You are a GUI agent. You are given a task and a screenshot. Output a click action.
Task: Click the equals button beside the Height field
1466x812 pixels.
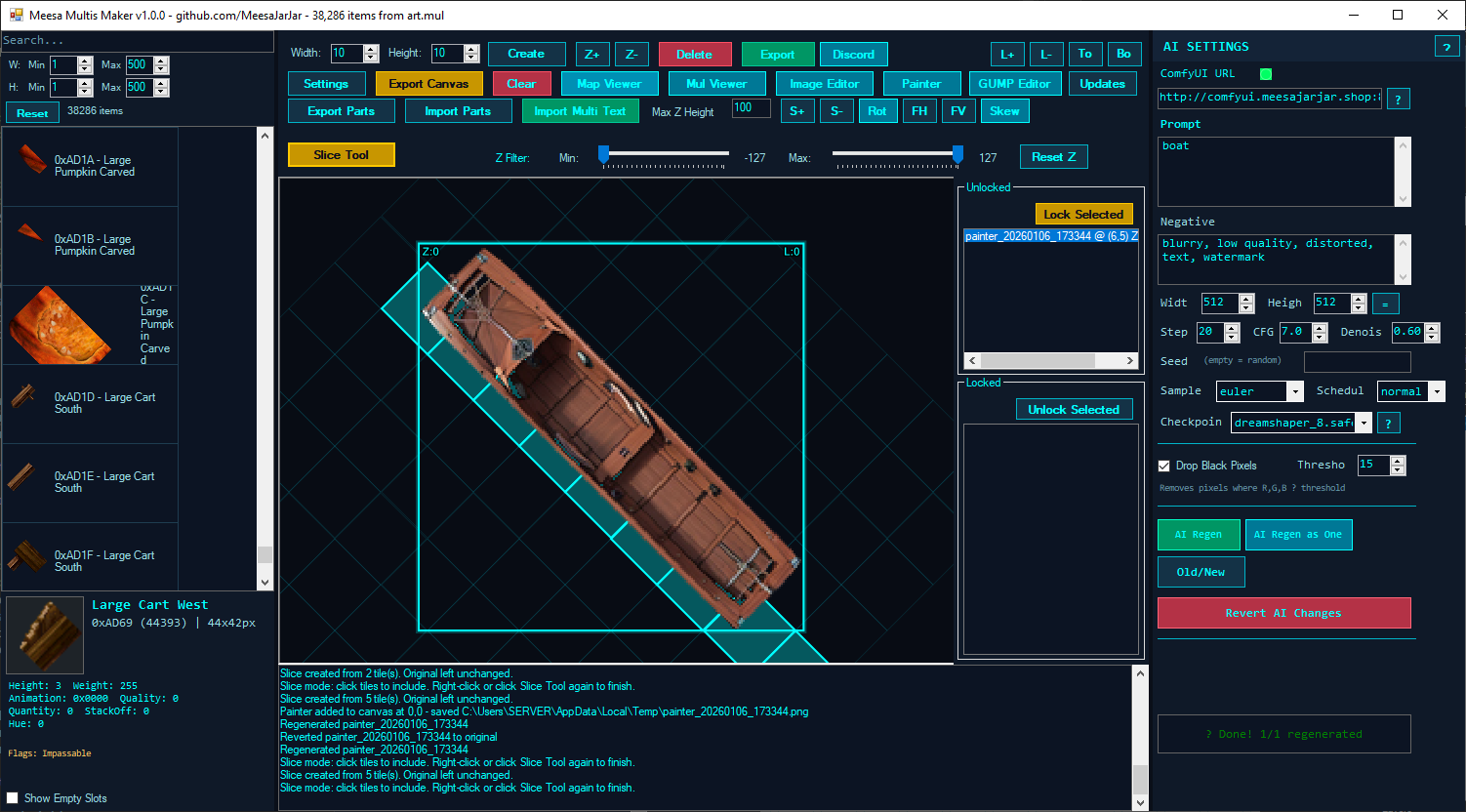pyautogui.click(x=1385, y=304)
